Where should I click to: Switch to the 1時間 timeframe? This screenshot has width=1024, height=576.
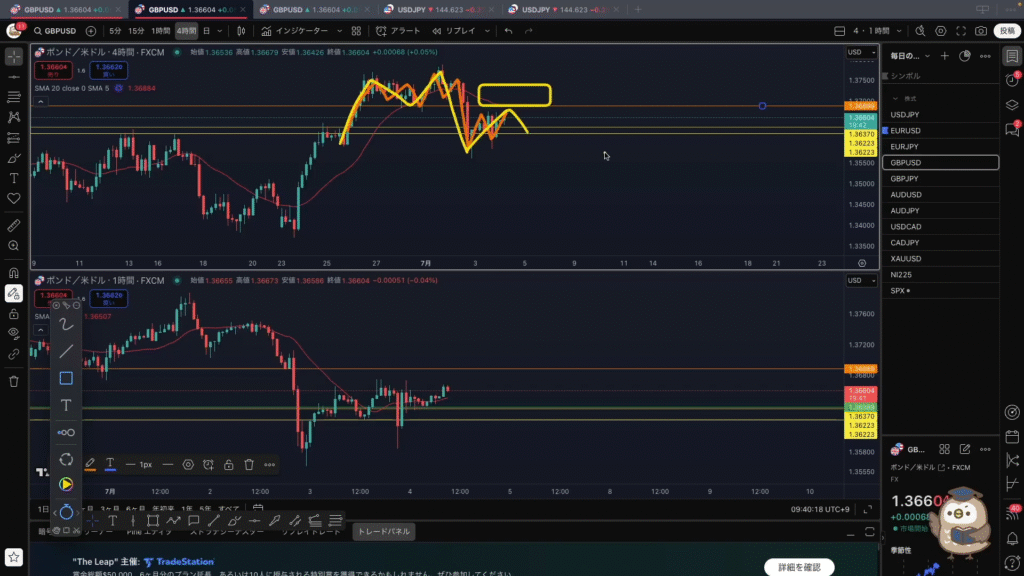point(161,31)
